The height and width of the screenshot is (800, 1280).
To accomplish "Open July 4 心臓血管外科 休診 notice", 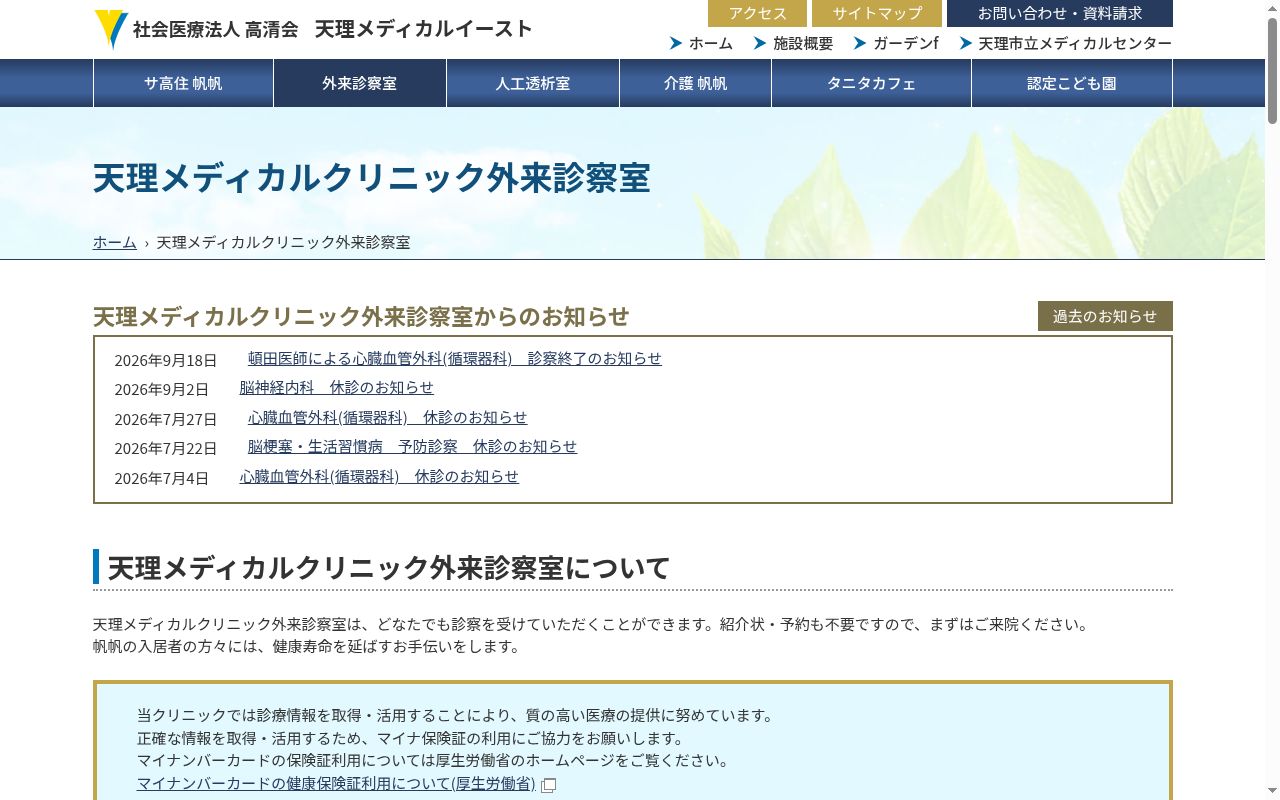I will [x=380, y=476].
